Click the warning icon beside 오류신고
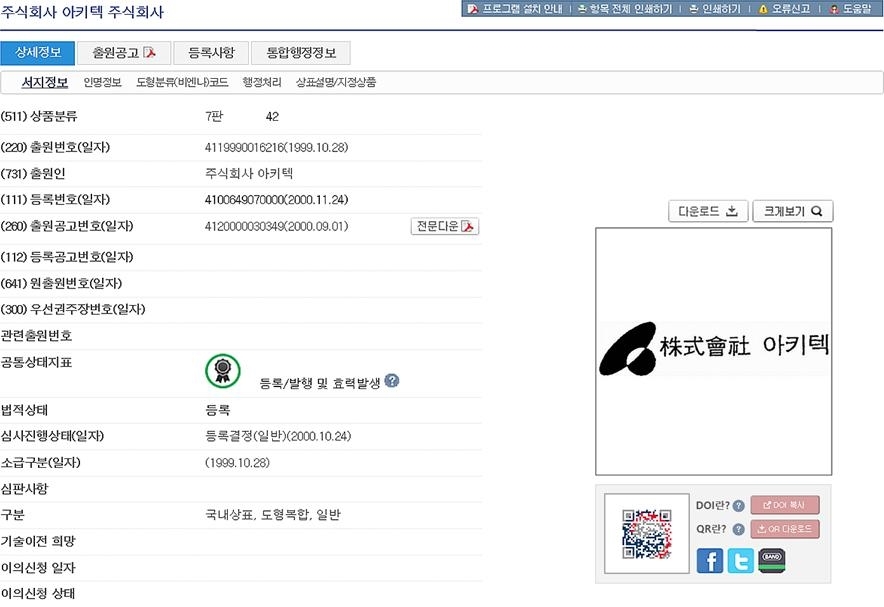This screenshot has height=607, width=884. point(763,9)
